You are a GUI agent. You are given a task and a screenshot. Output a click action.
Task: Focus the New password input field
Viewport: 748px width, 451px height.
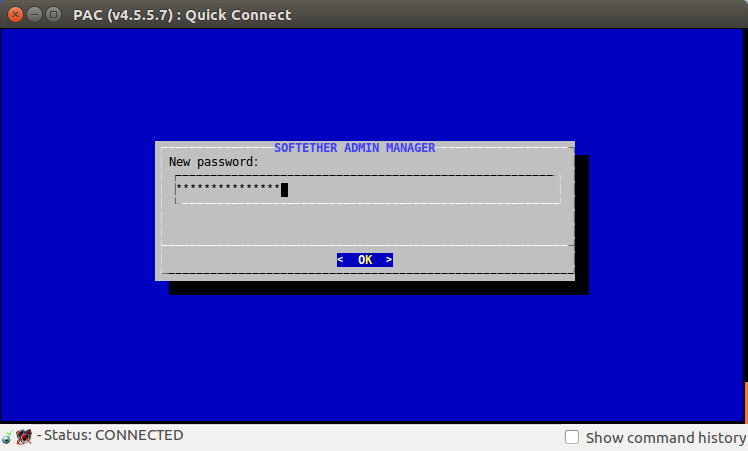367,189
